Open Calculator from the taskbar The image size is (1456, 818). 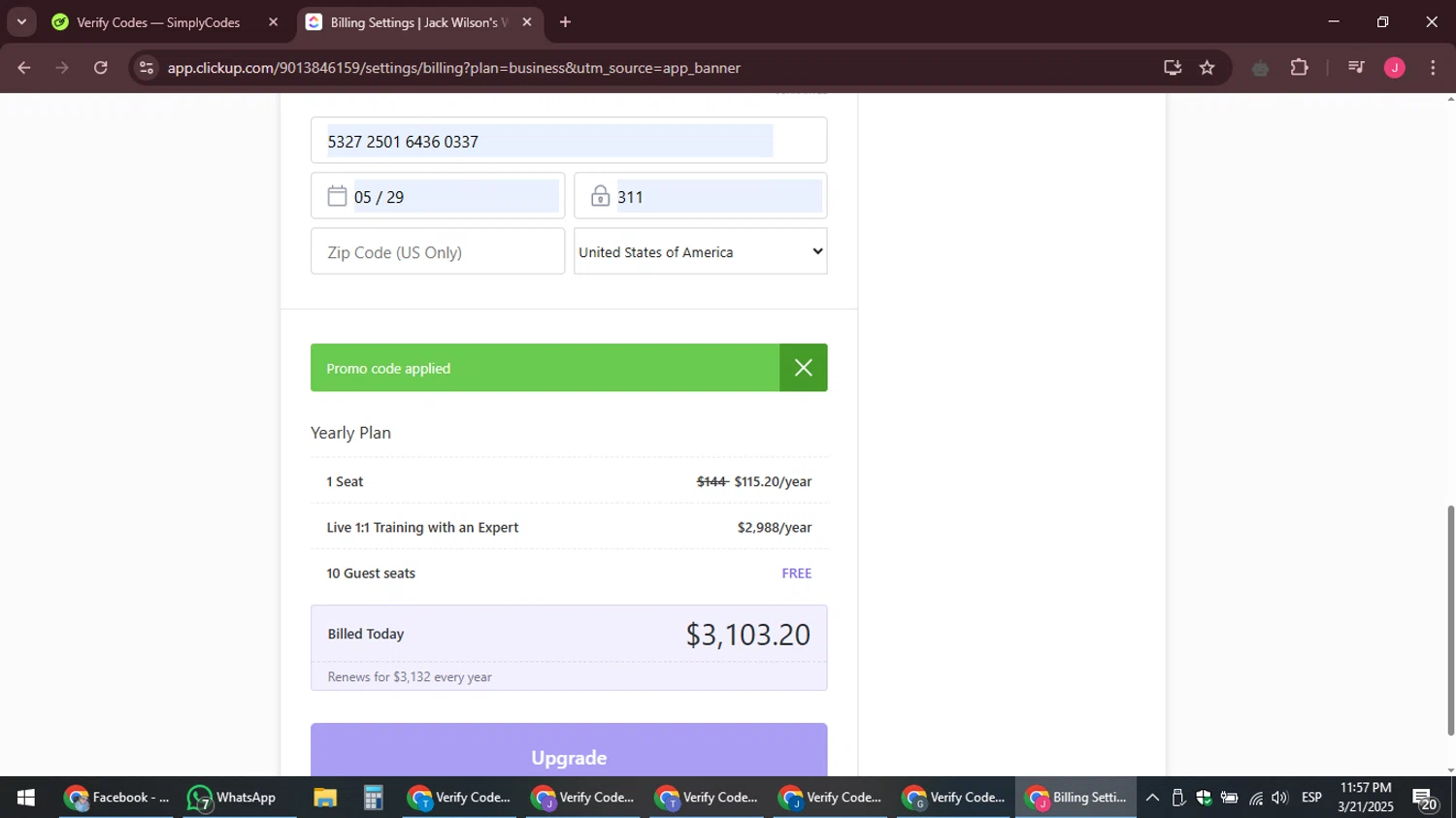point(373,798)
